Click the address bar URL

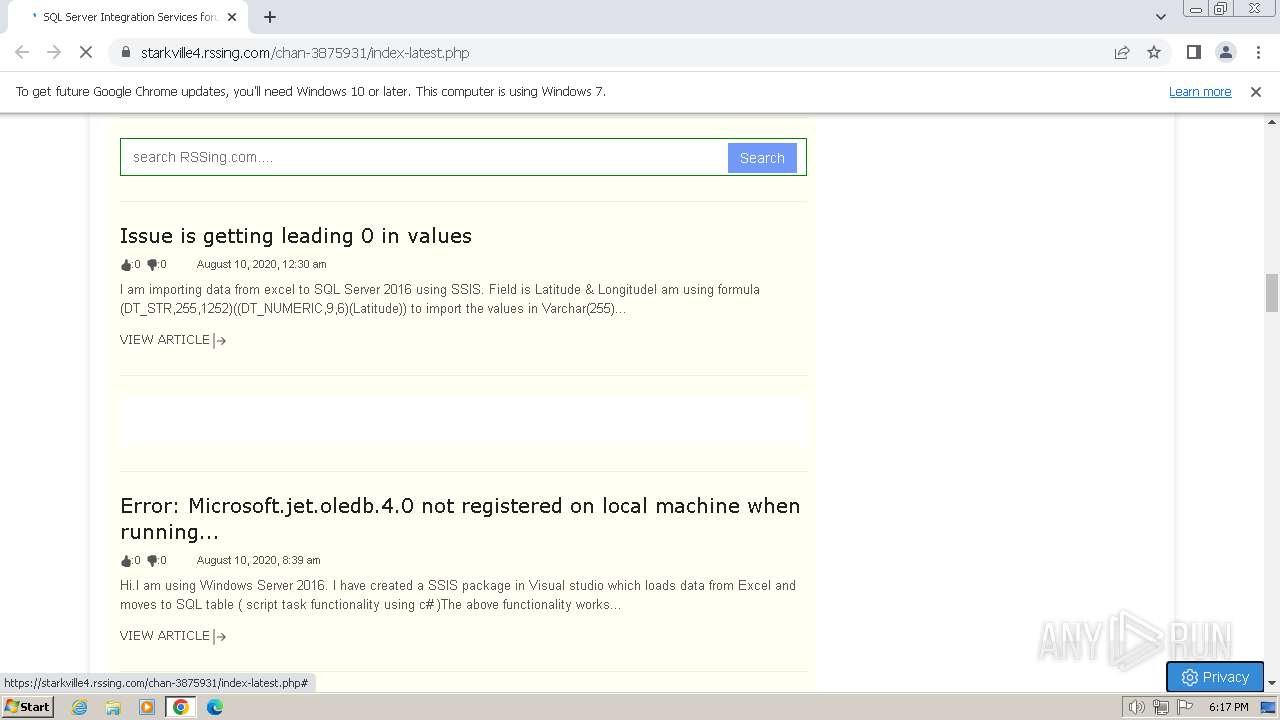pos(305,52)
